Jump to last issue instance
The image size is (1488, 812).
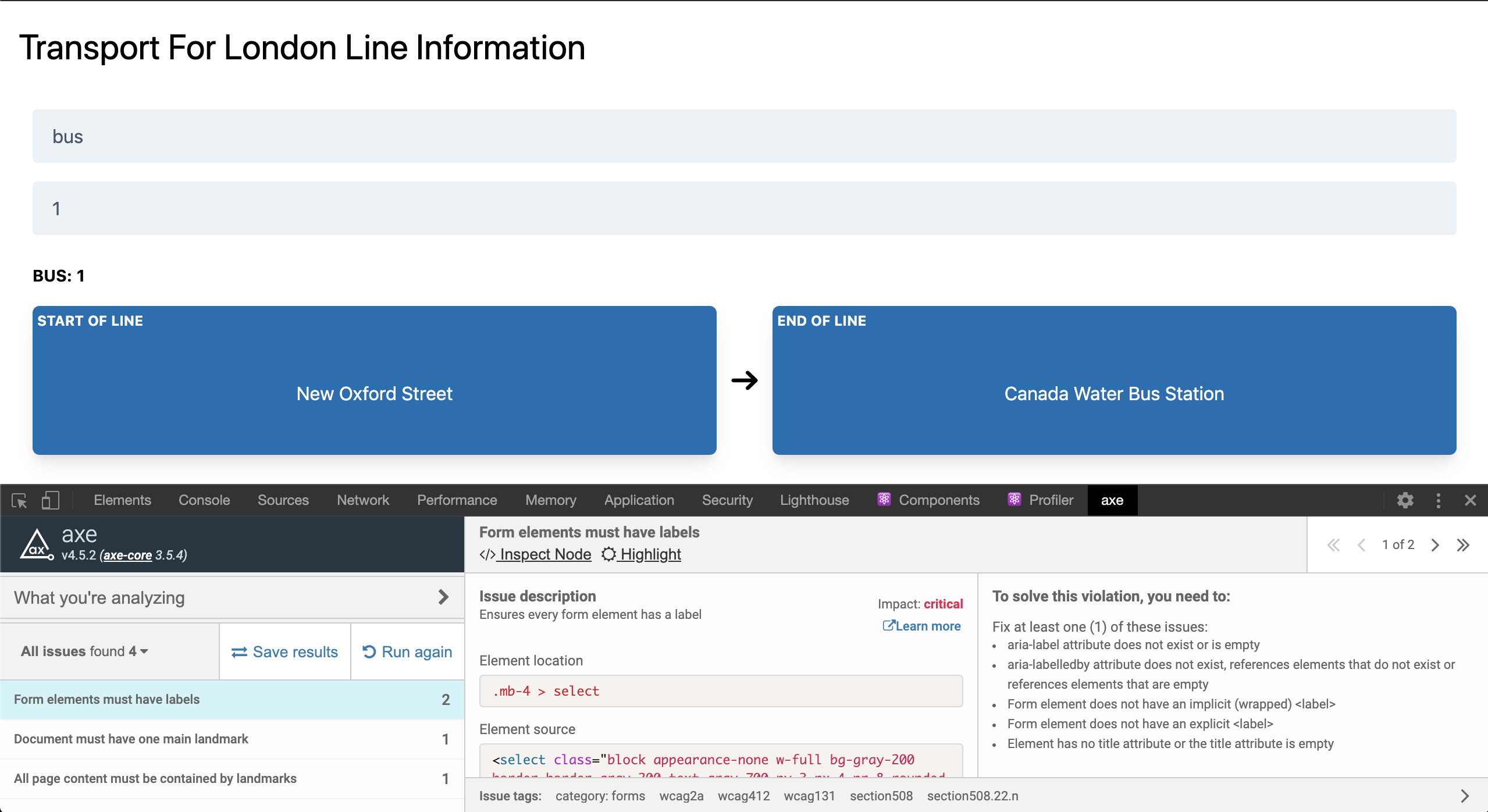pyautogui.click(x=1464, y=545)
